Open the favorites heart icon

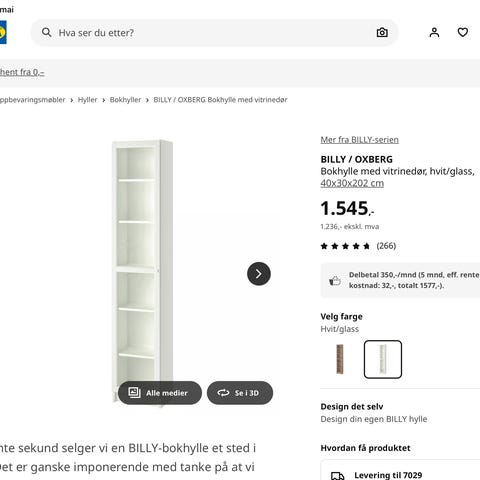(x=463, y=32)
